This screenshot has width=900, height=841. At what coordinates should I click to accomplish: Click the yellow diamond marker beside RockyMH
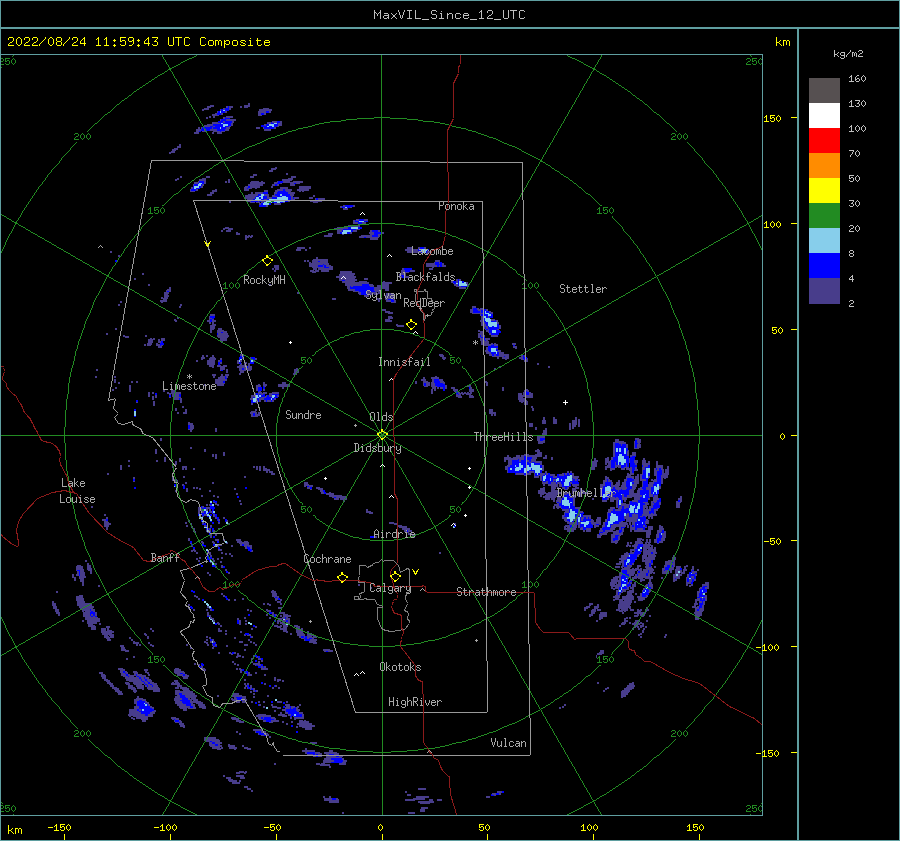(267, 261)
